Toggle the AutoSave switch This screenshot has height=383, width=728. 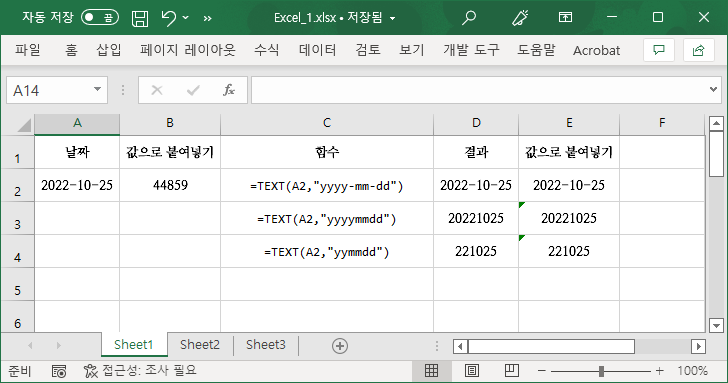coord(100,18)
